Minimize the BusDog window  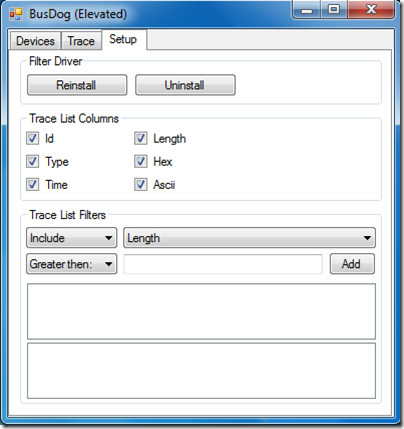[x=307, y=10]
